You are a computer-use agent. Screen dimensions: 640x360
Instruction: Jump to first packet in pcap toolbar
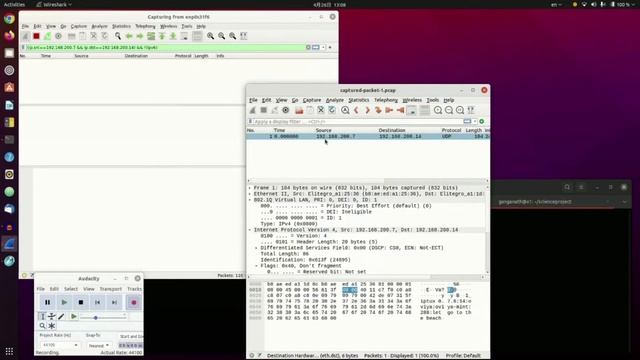[389, 110]
